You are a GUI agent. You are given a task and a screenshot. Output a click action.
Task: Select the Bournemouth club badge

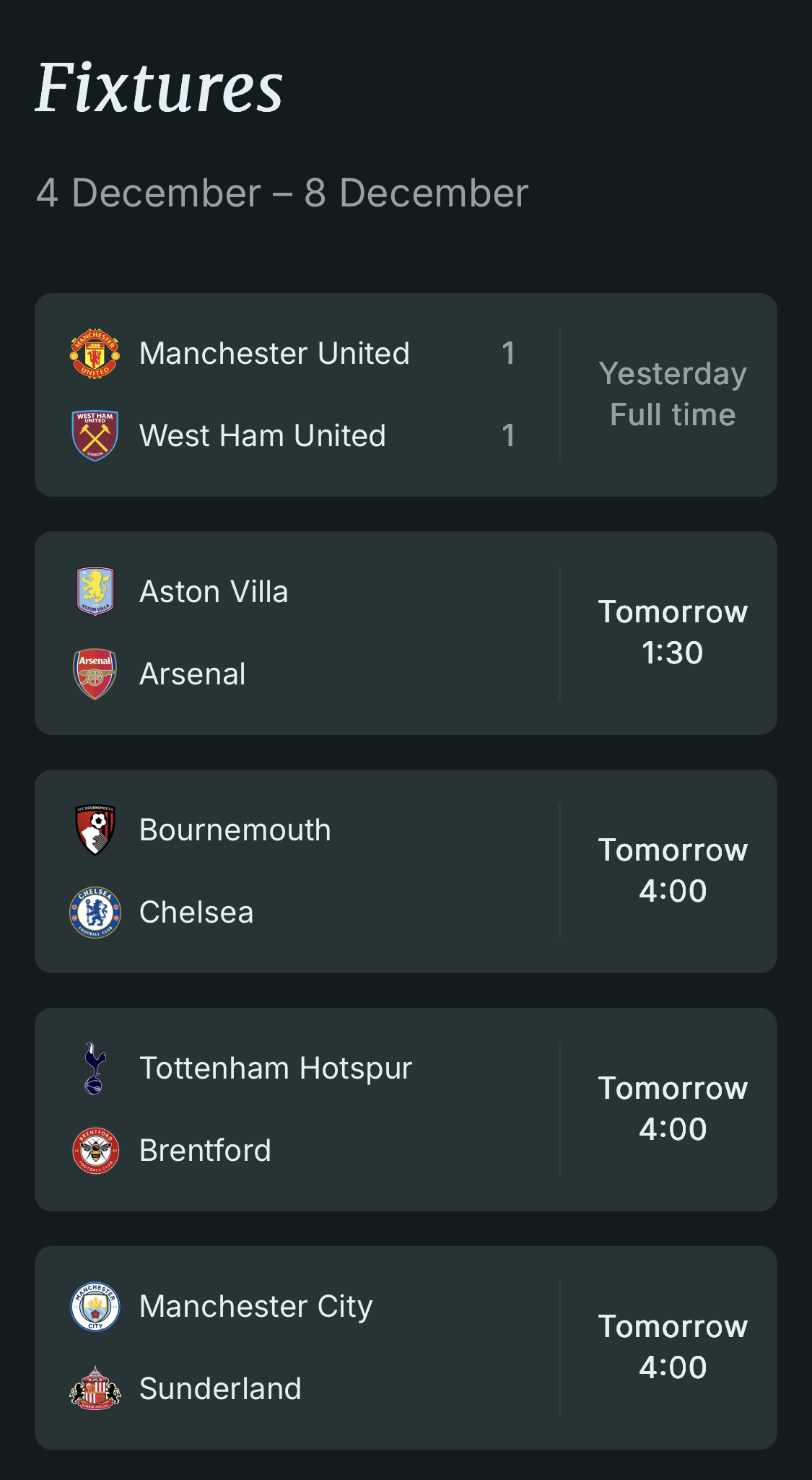coord(95,830)
